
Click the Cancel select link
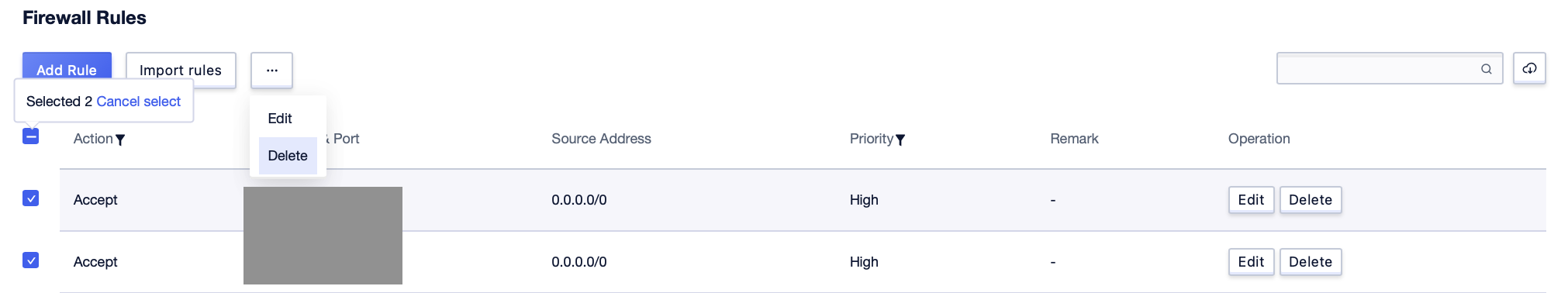(x=139, y=102)
